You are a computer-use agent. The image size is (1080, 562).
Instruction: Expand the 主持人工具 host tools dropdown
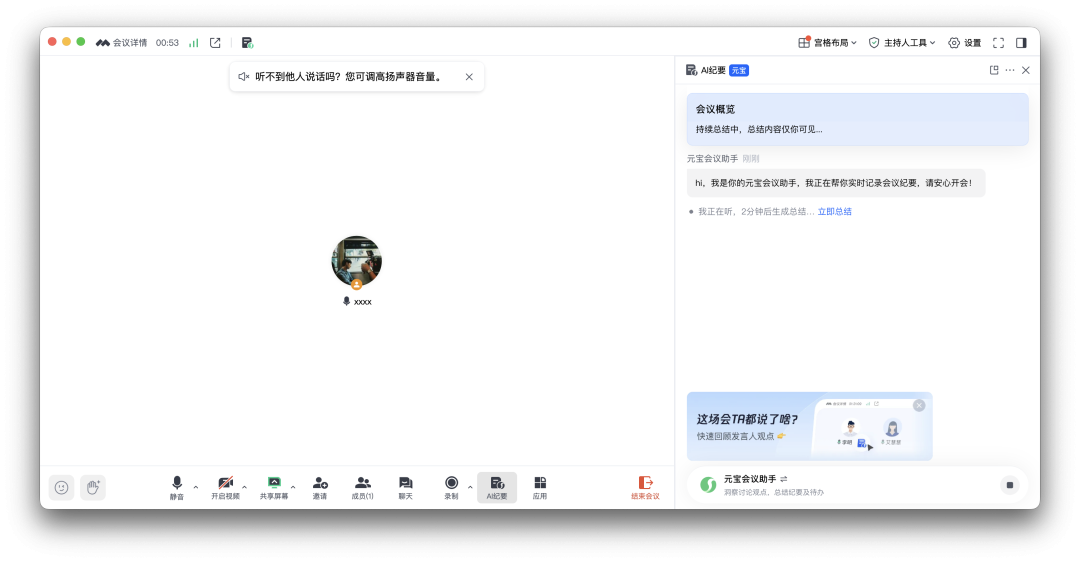click(x=902, y=43)
